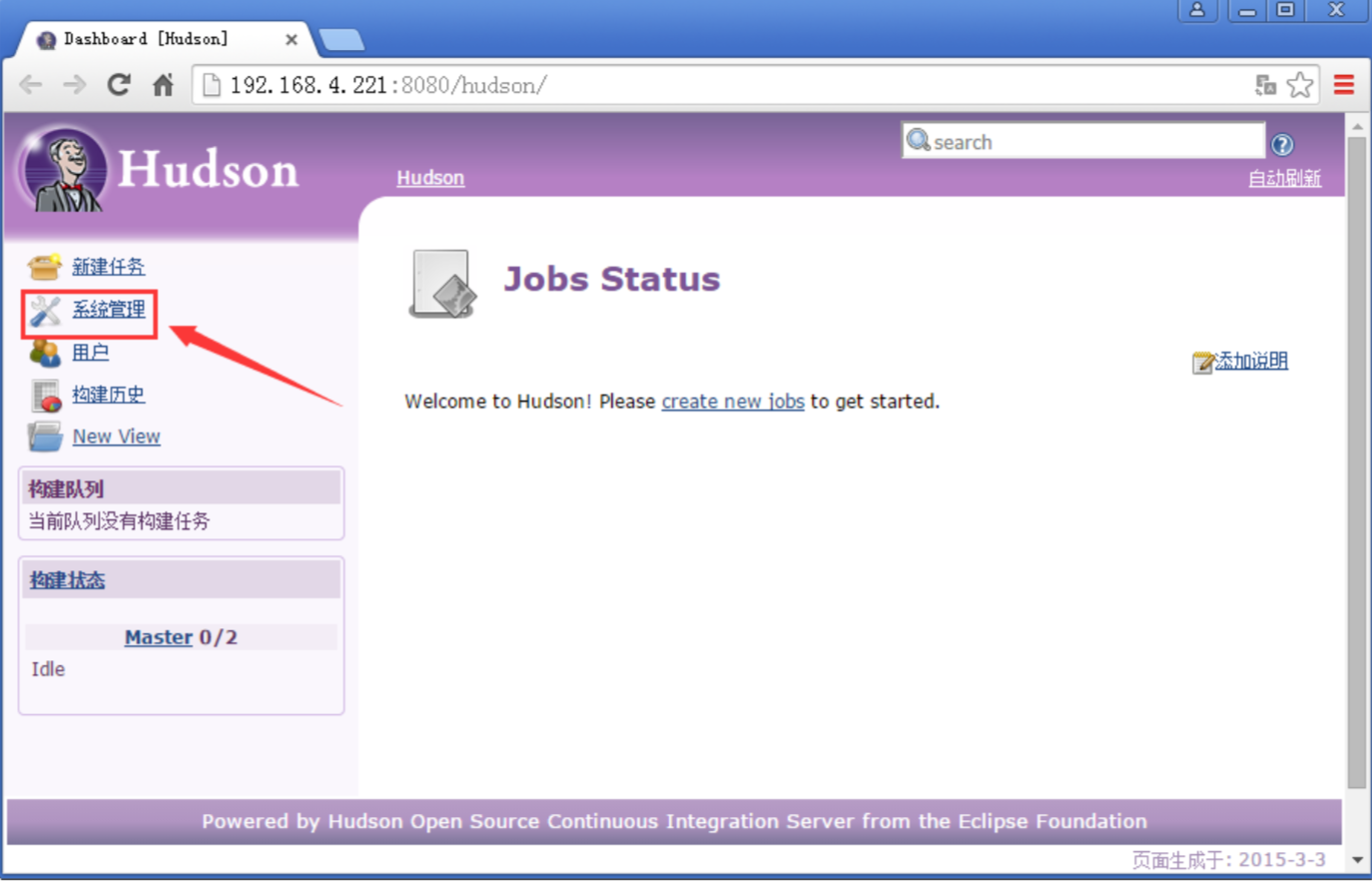Open the 系统管理 link
Viewport: 1372px width, 881px height.
point(108,310)
